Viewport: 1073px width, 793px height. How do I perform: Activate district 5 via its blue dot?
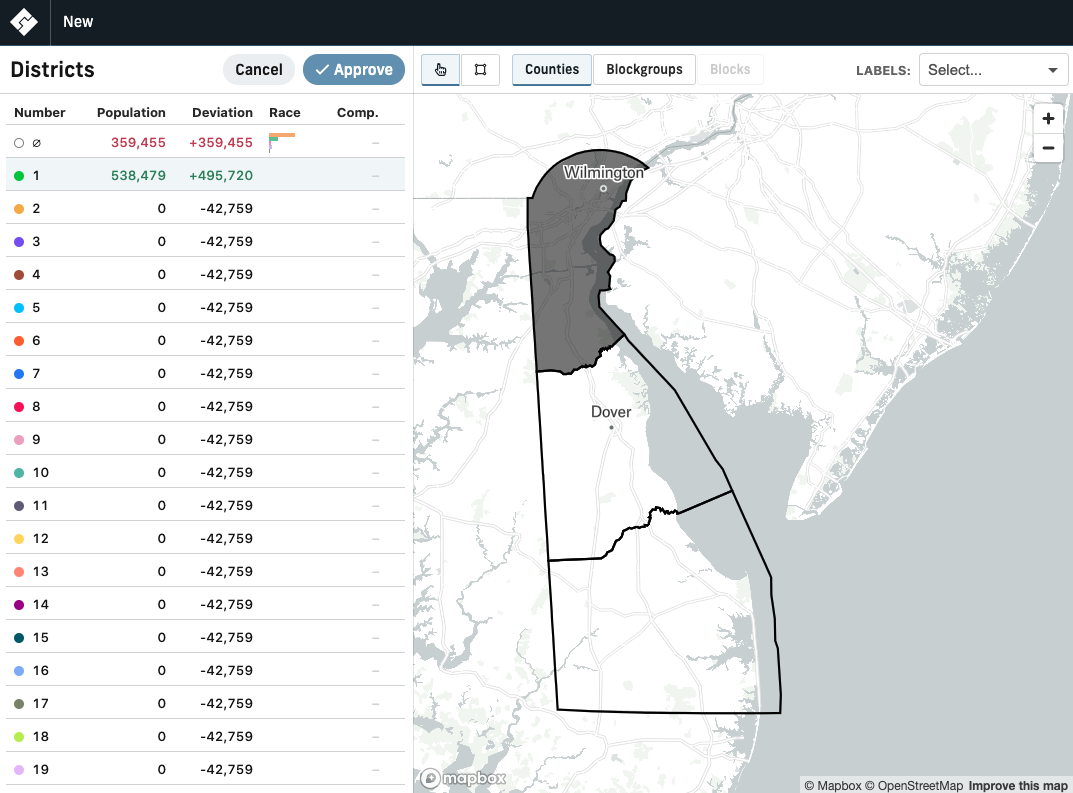tap(20, 307)
